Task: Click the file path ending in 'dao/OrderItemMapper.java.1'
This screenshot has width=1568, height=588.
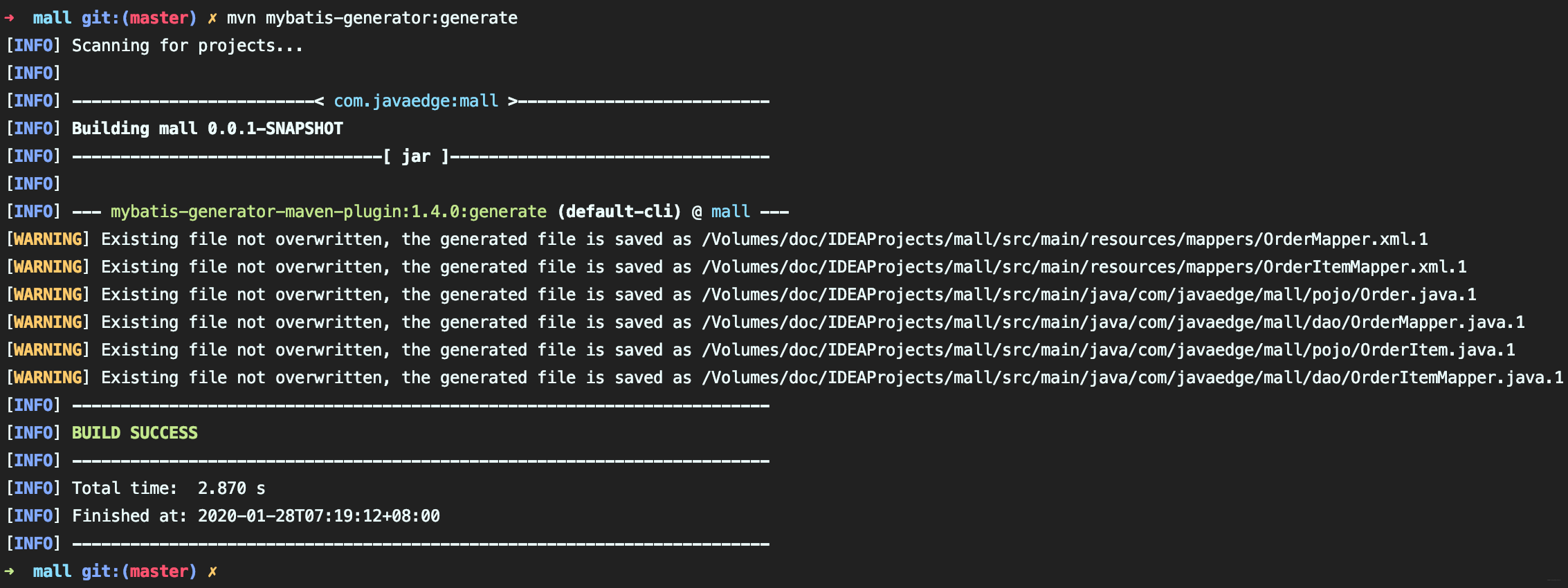Action: point(1133,378)
